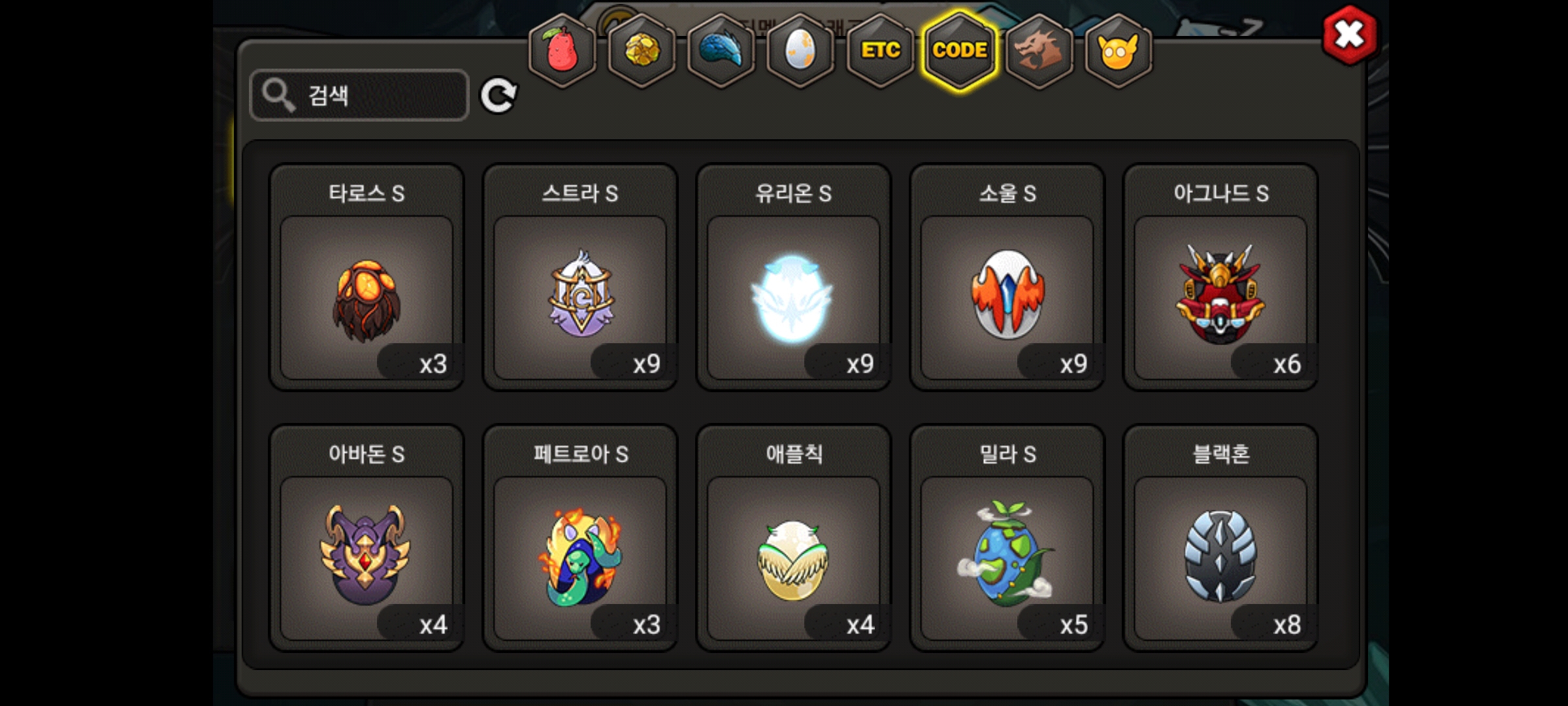Switch to the blue dragon tab
1568x706 pixels.
coord(721,50)
